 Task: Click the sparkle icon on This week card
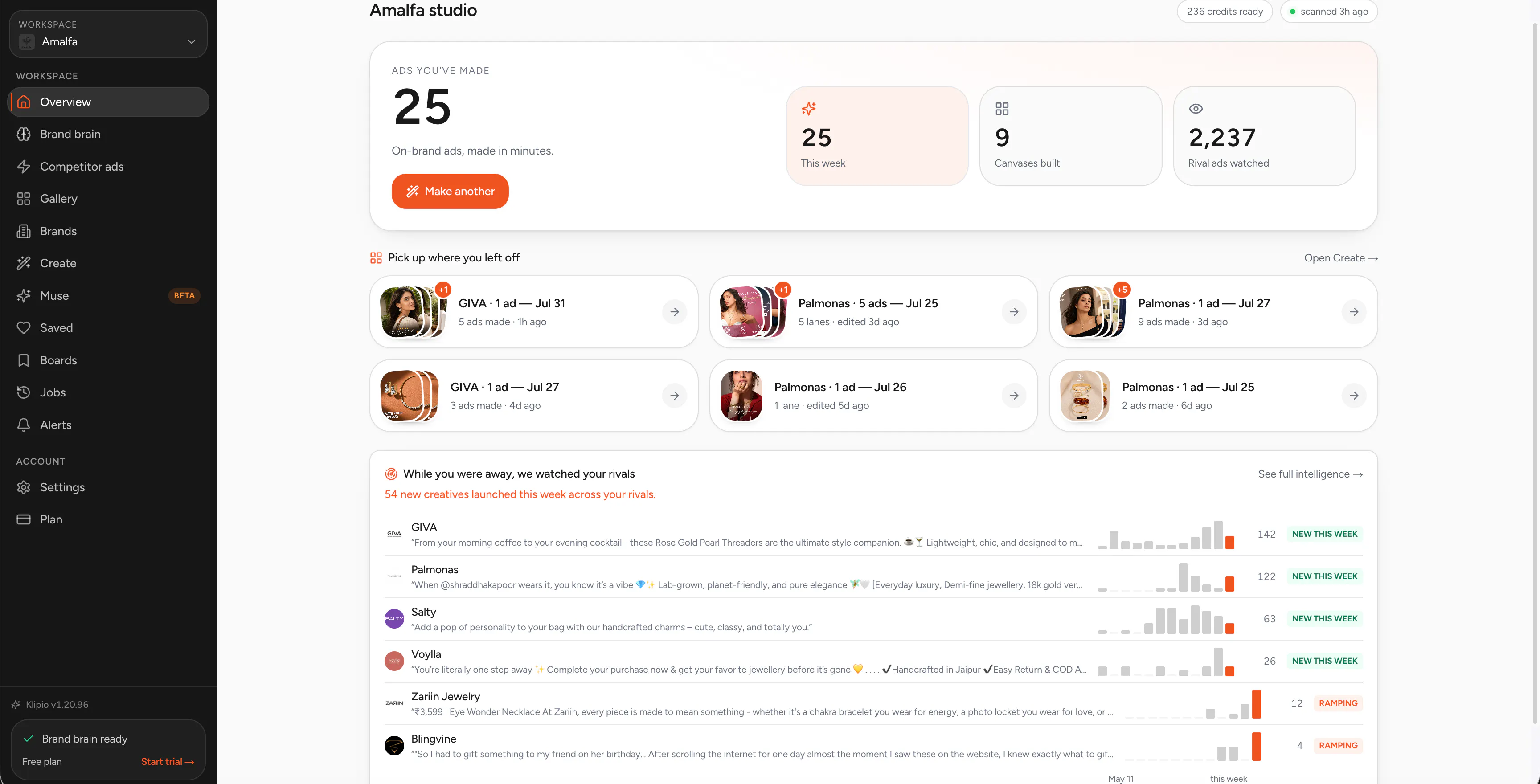[809, 108]
